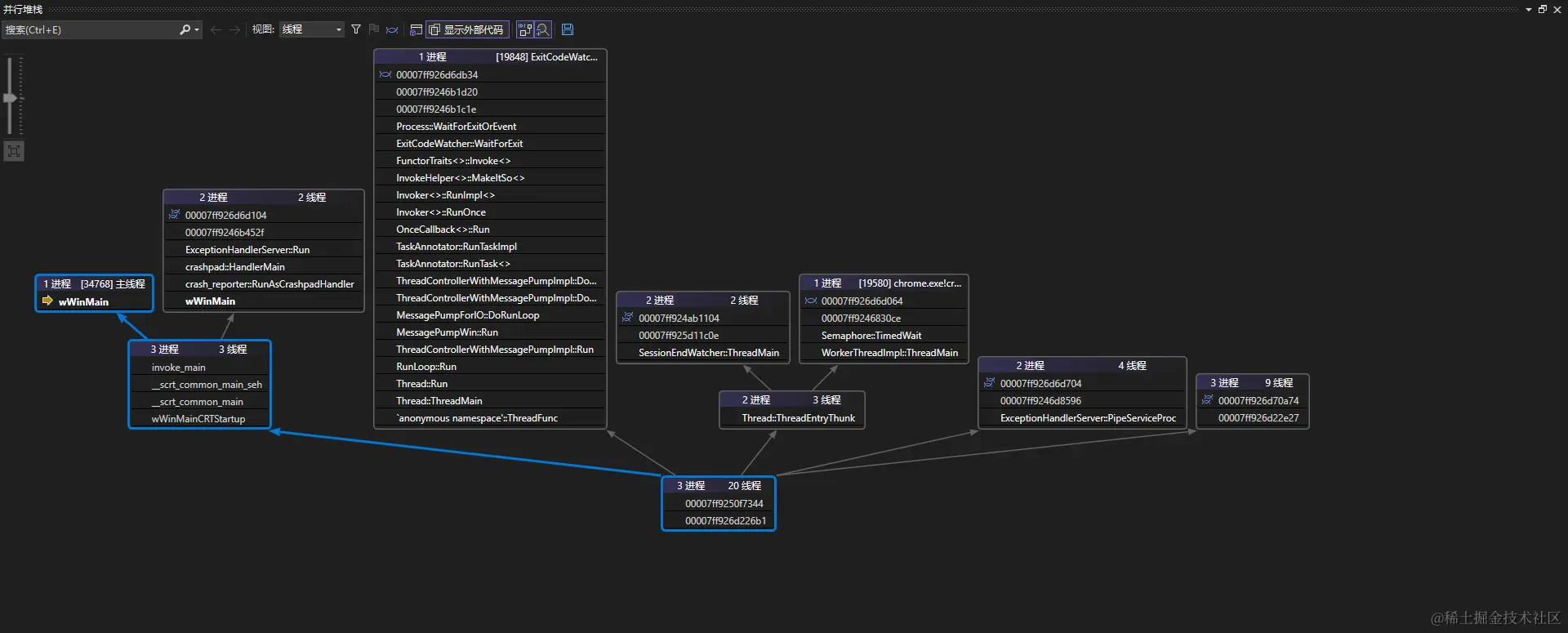
Task: Select frame 00007ff926d22e27
Action: [x=1253, y=418]
